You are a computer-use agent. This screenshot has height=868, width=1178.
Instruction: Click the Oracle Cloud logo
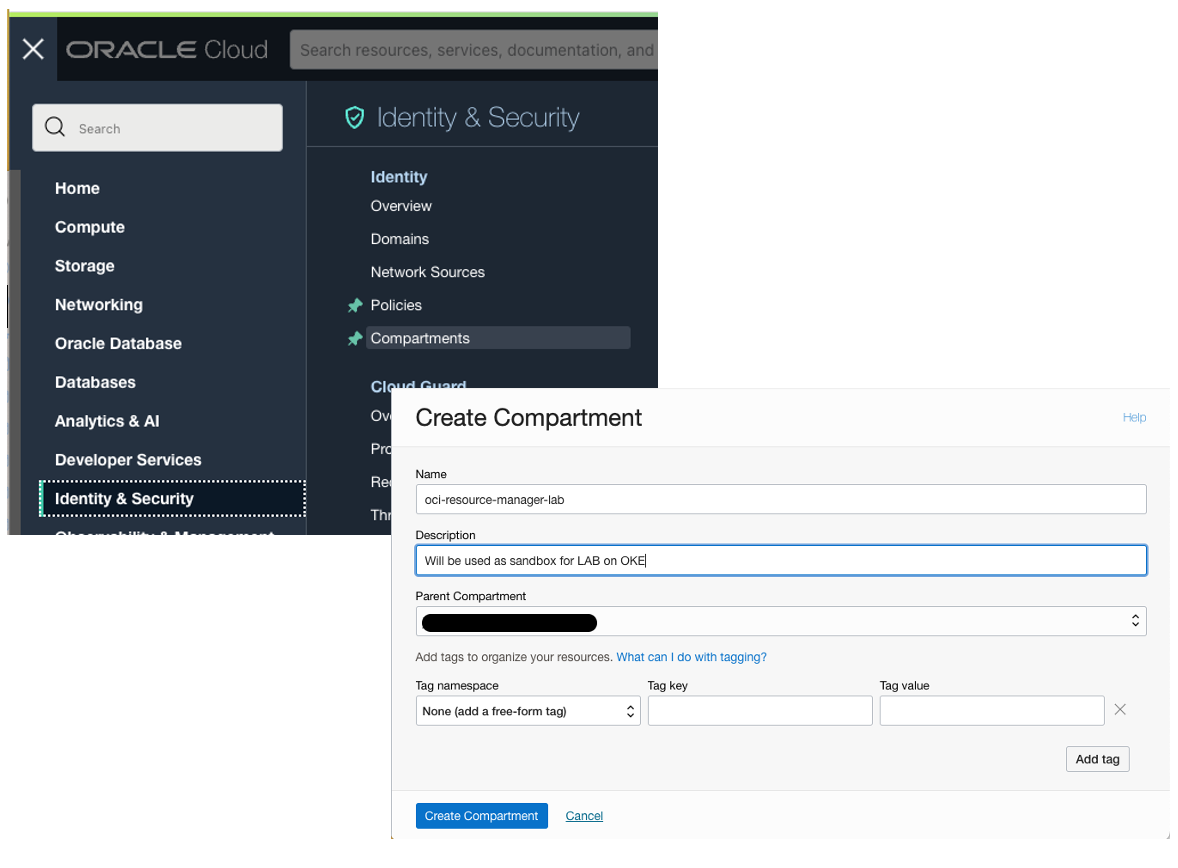pyautogui.click(x=167, y=50)
